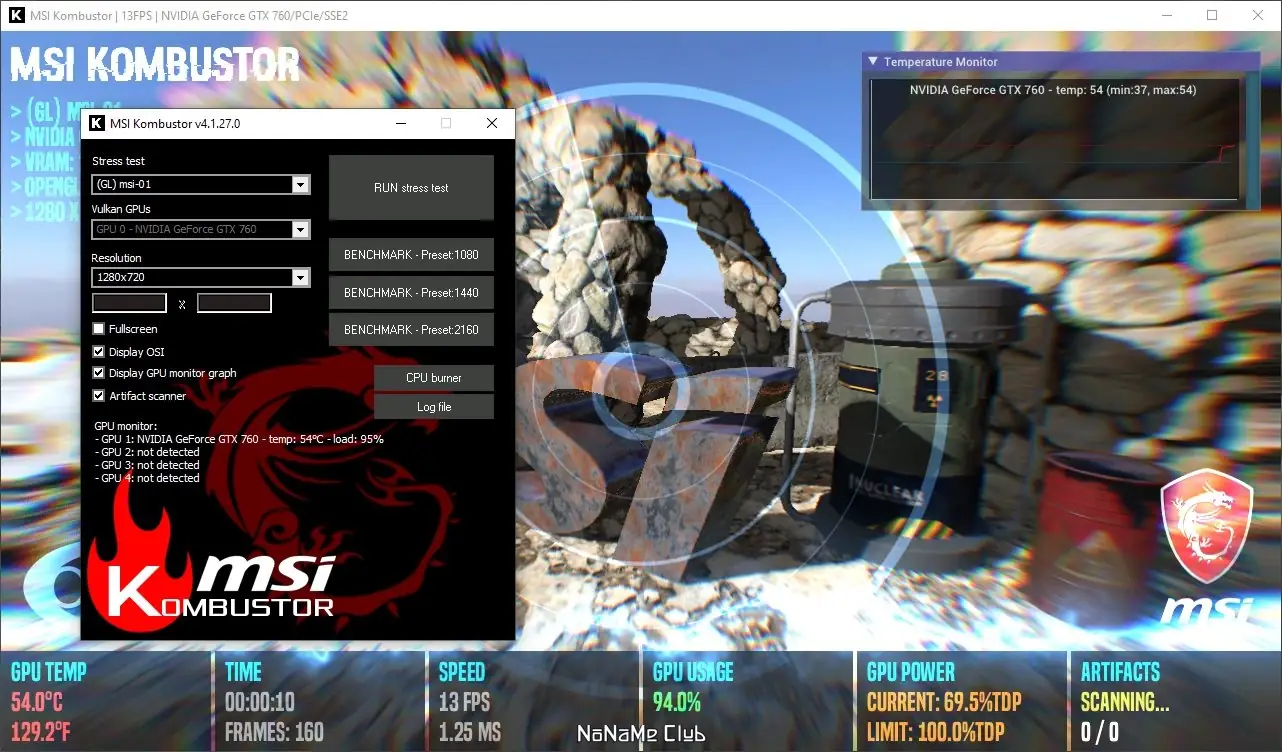The height and width of the screenshot is (752, 1282).
Task: Start BENCHMARK Preset:1440
Action: [411, 293]
